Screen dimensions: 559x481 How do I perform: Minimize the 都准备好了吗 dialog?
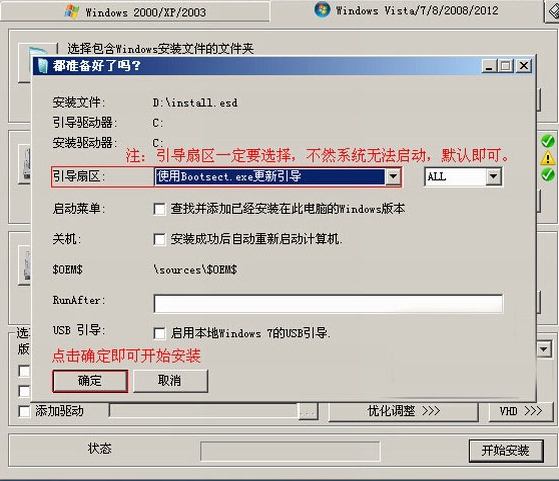point(489,66)
